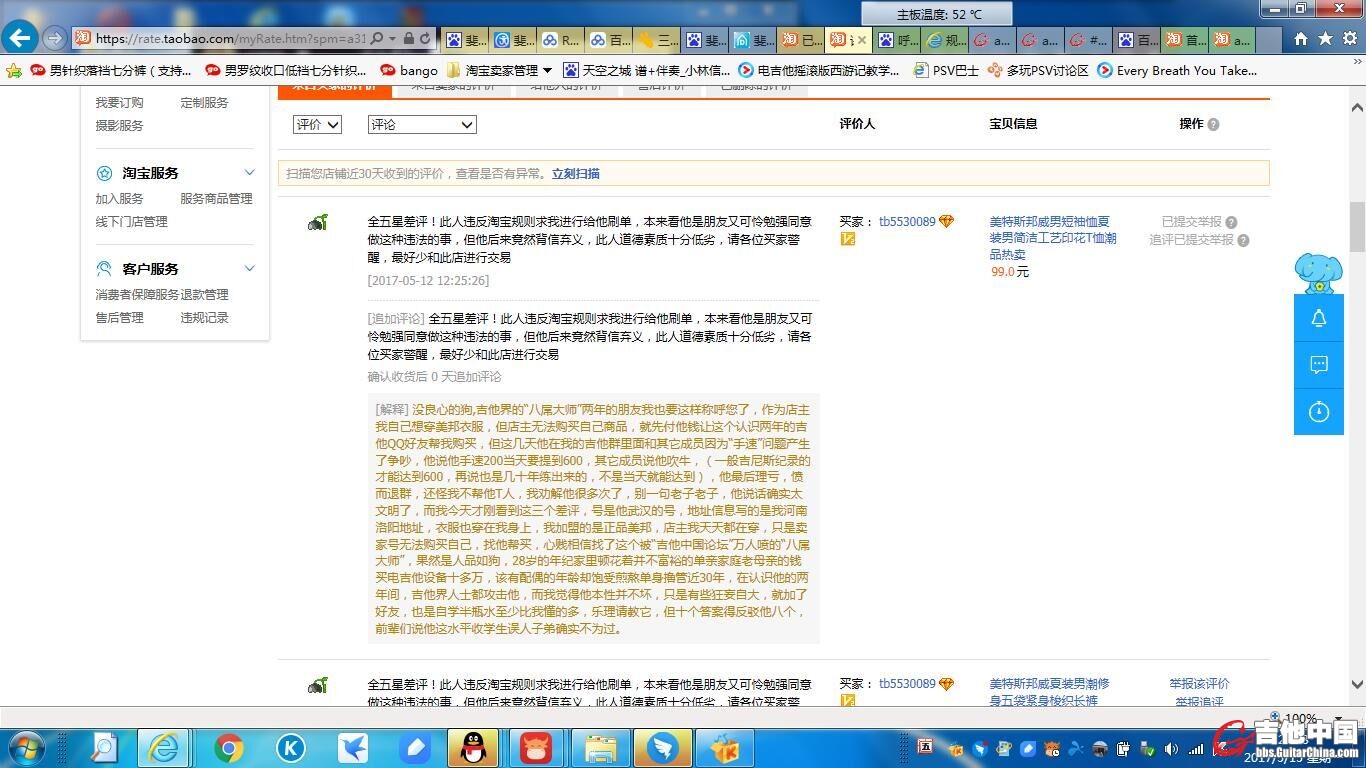Screen dimensions: 1366x768
Task: Click the browser Back arrow button
Action: (20, 38)
